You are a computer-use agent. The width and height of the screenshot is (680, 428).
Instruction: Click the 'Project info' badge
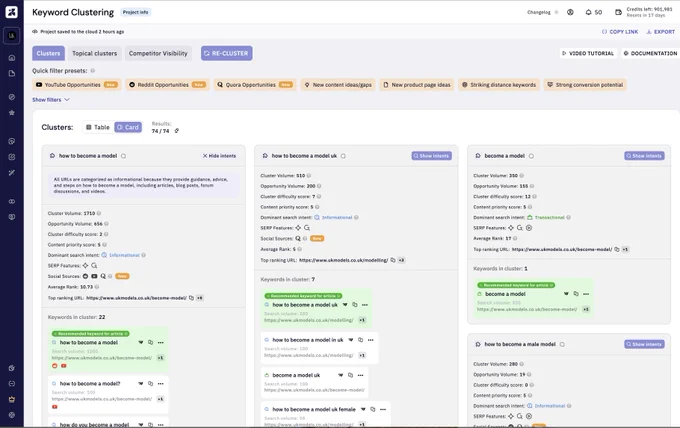click(136, 12)
